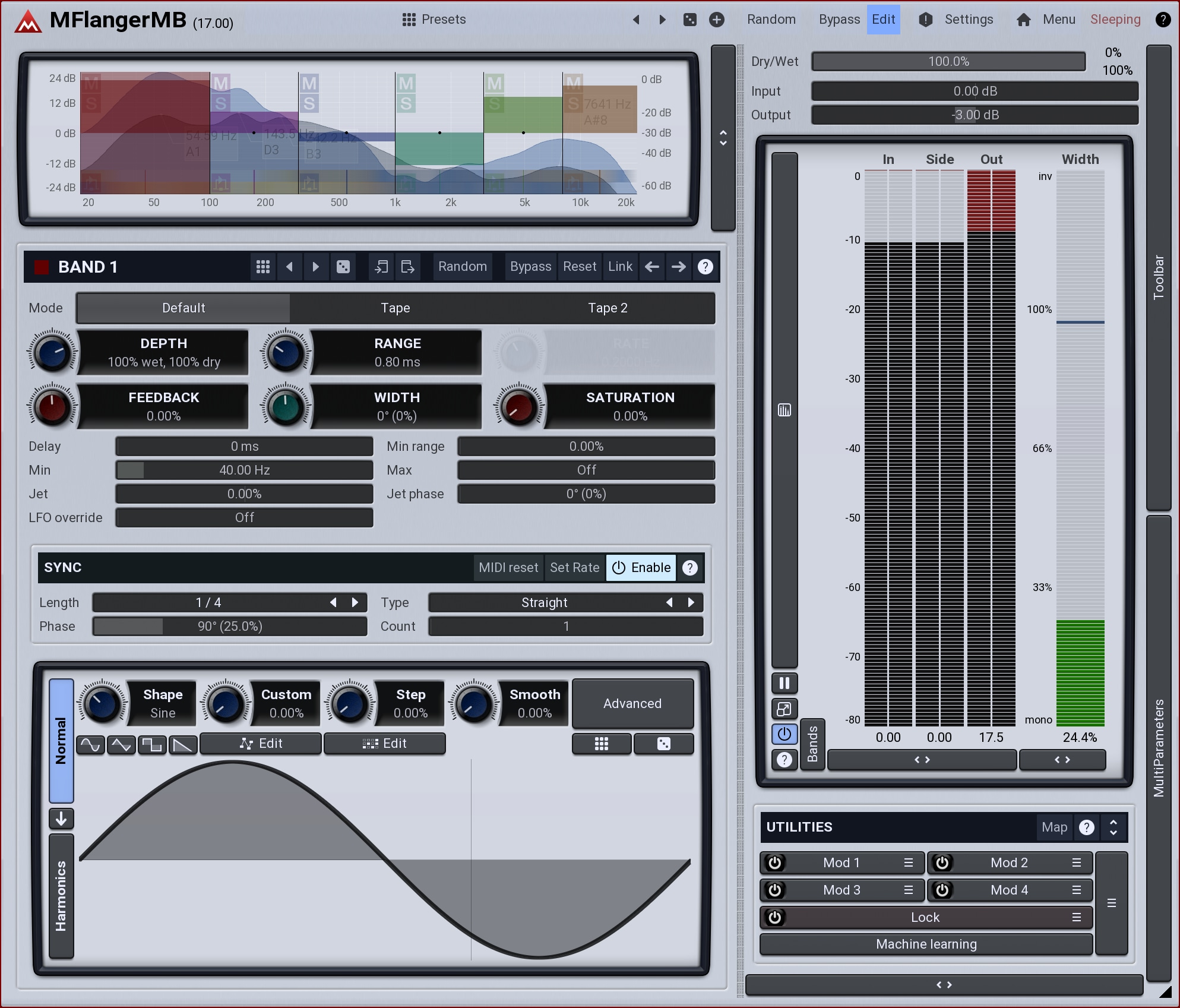The image size is (1180, 1008).
Task: Click the Band 1 randomize dice icon
Action: click(343, 267)
